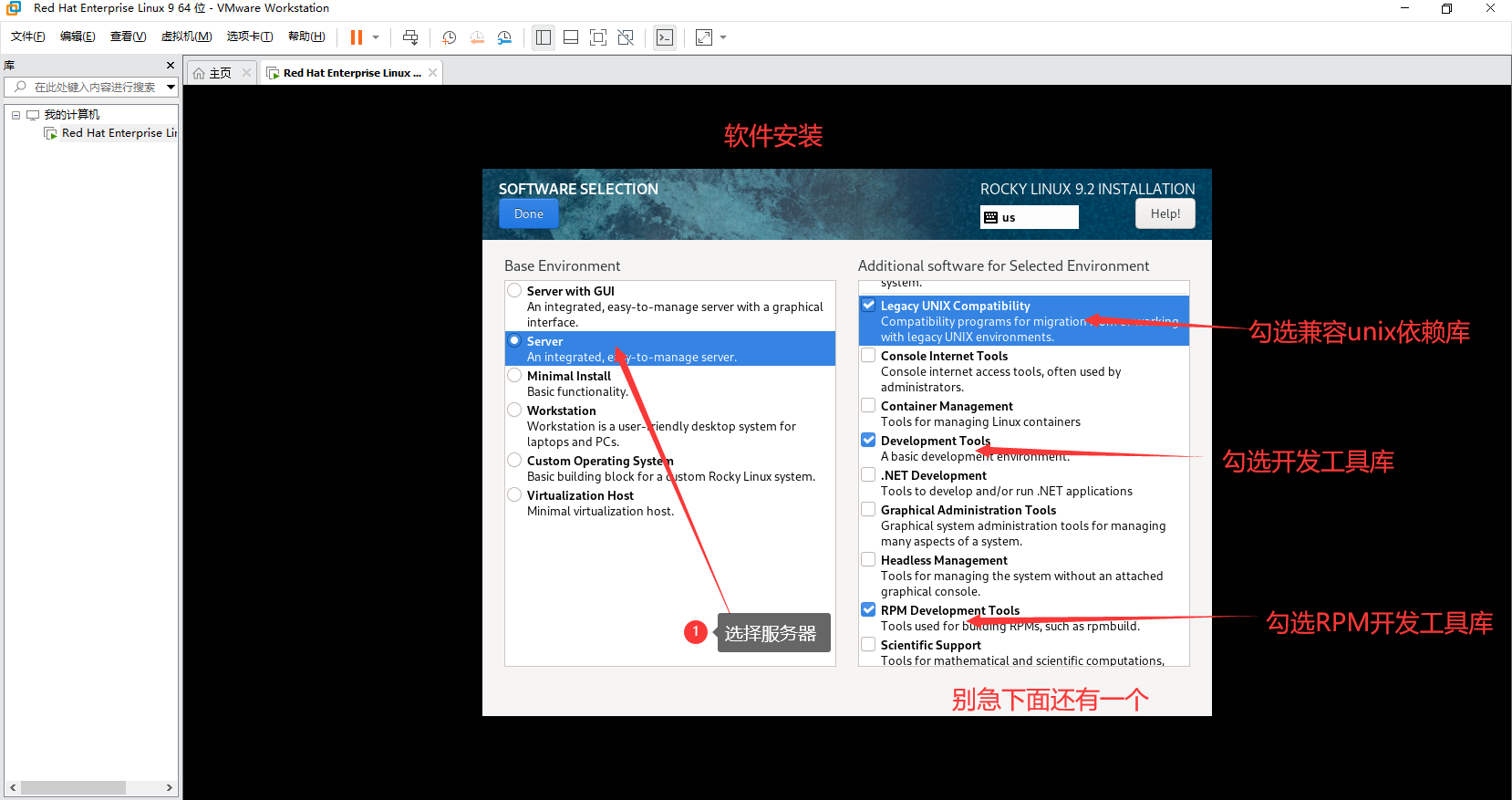
Task: Click the library scrollbar left arrow
Action: (13, 787)
